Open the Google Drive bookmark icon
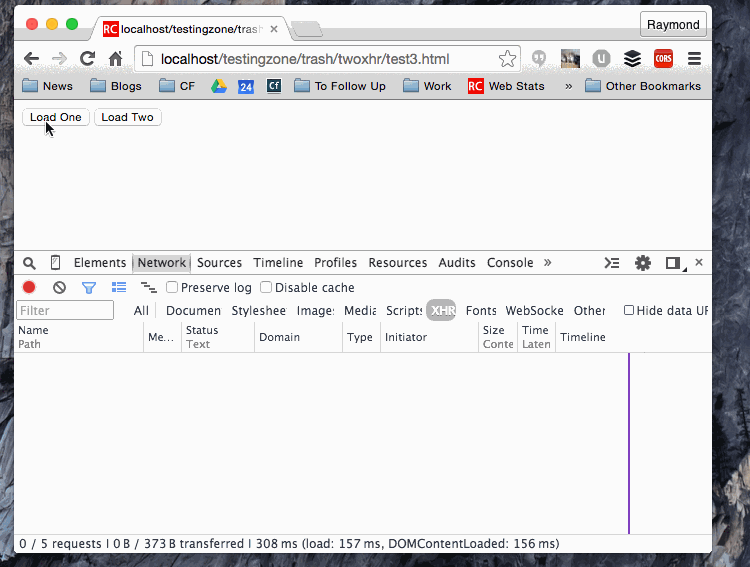 coord(219,86)
